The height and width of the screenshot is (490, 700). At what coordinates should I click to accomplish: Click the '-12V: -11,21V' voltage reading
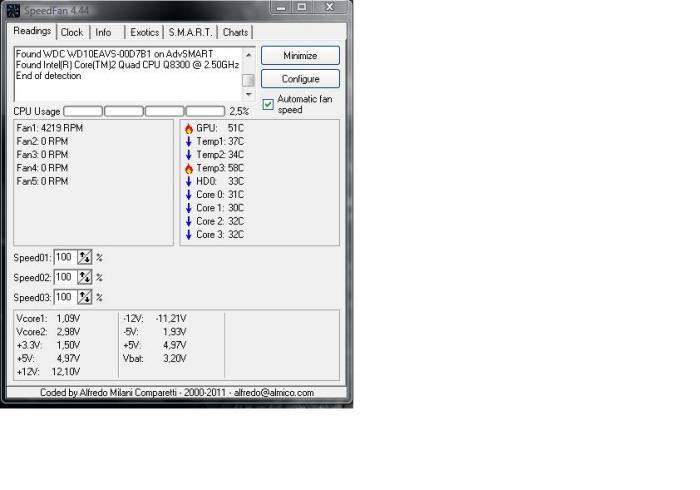tap(154, 319)
